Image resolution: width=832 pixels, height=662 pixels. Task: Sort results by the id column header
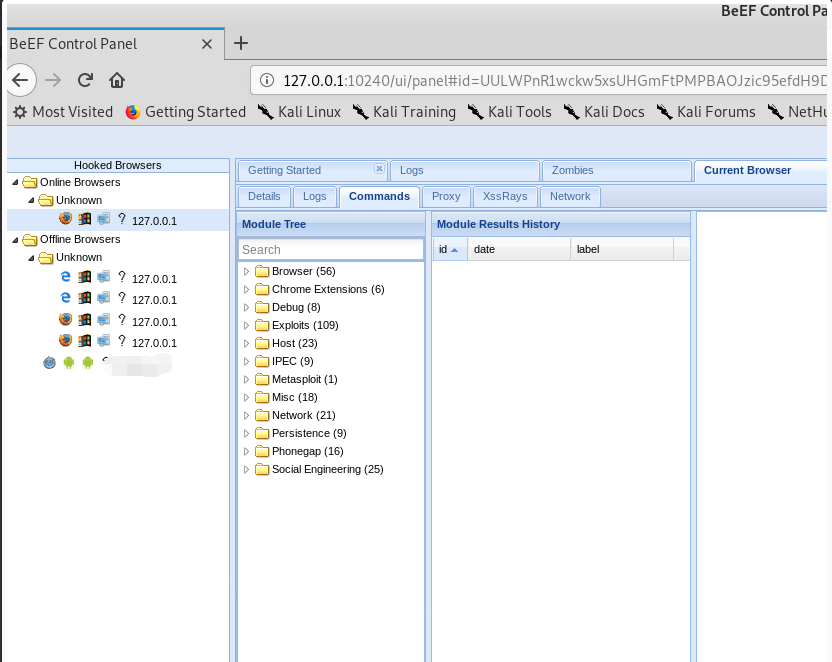(450, 249)
